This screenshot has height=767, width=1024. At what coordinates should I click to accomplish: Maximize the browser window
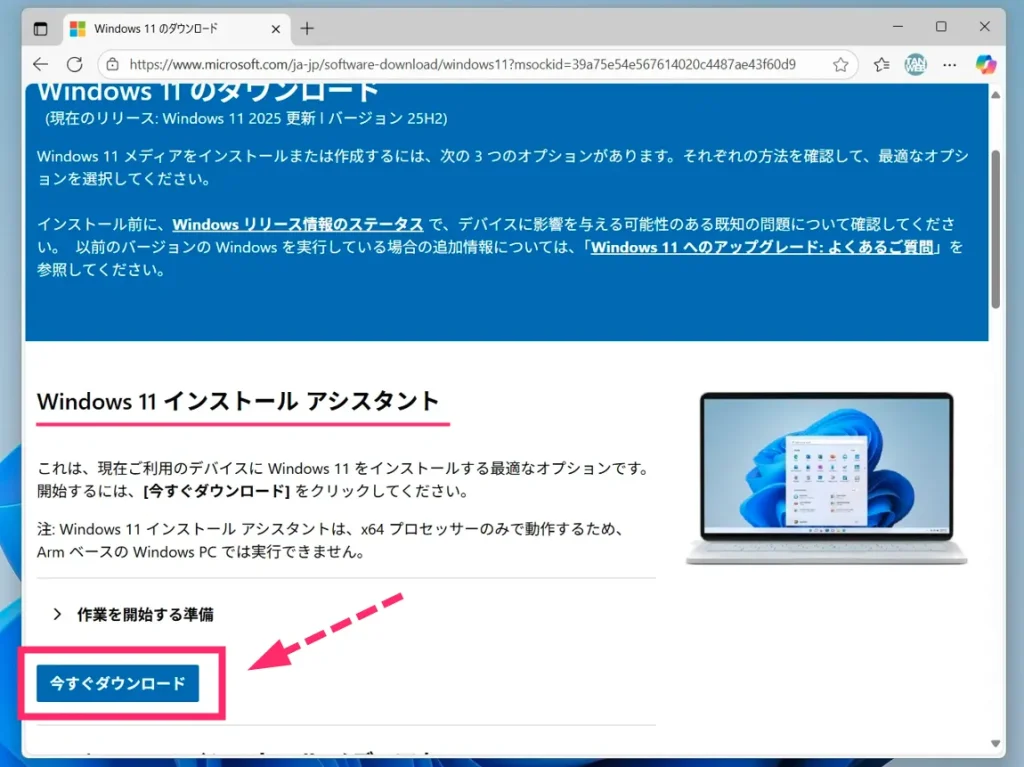click(941, 27)
